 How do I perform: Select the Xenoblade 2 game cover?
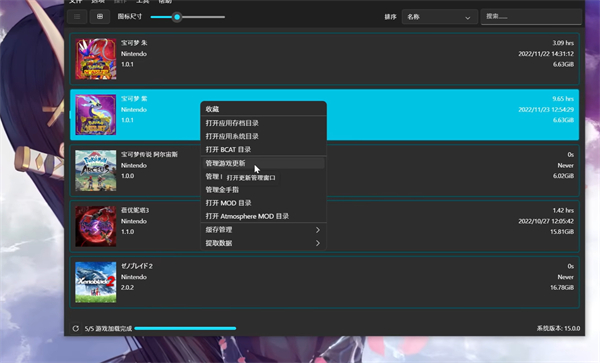coord(96,282)
